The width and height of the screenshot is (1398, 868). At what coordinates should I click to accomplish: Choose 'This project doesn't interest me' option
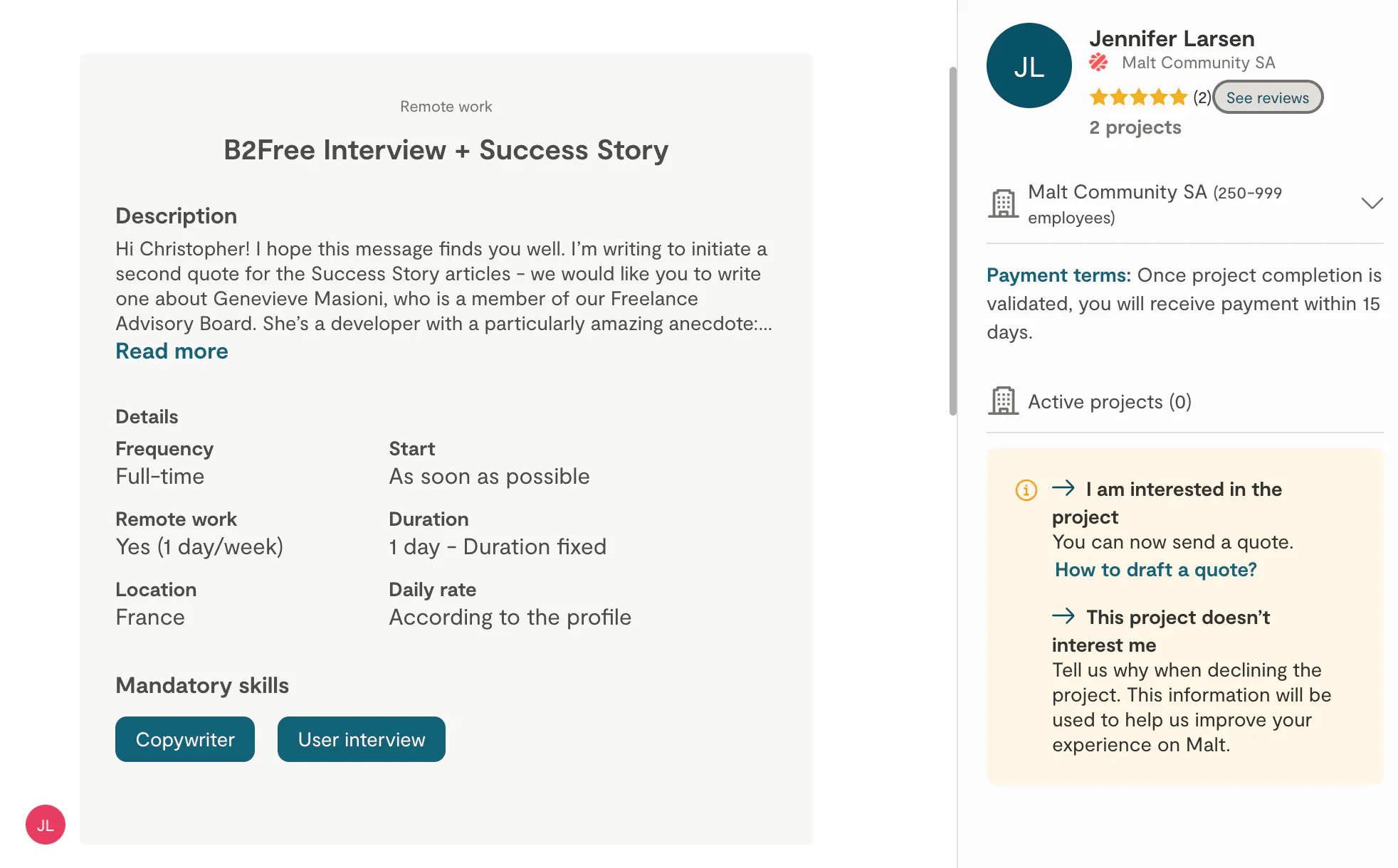(1161, 630)
